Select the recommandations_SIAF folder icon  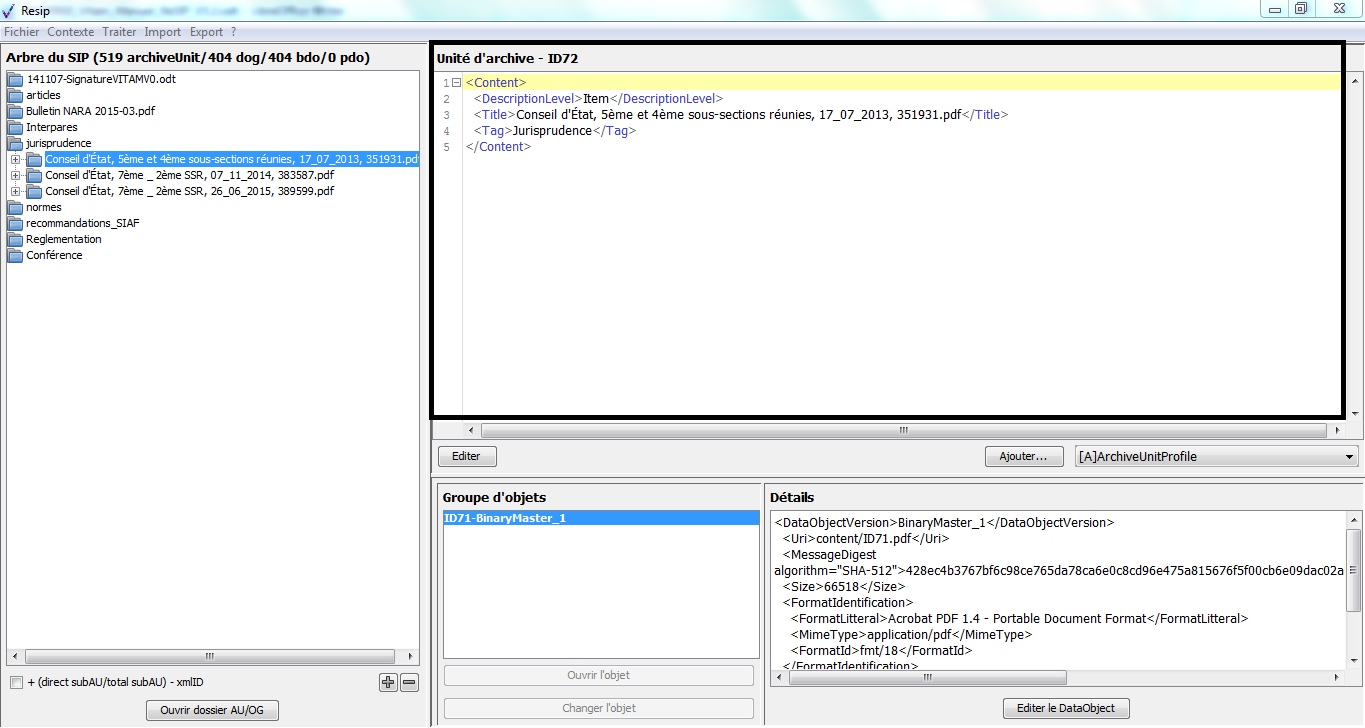click(x=15, y=224)
